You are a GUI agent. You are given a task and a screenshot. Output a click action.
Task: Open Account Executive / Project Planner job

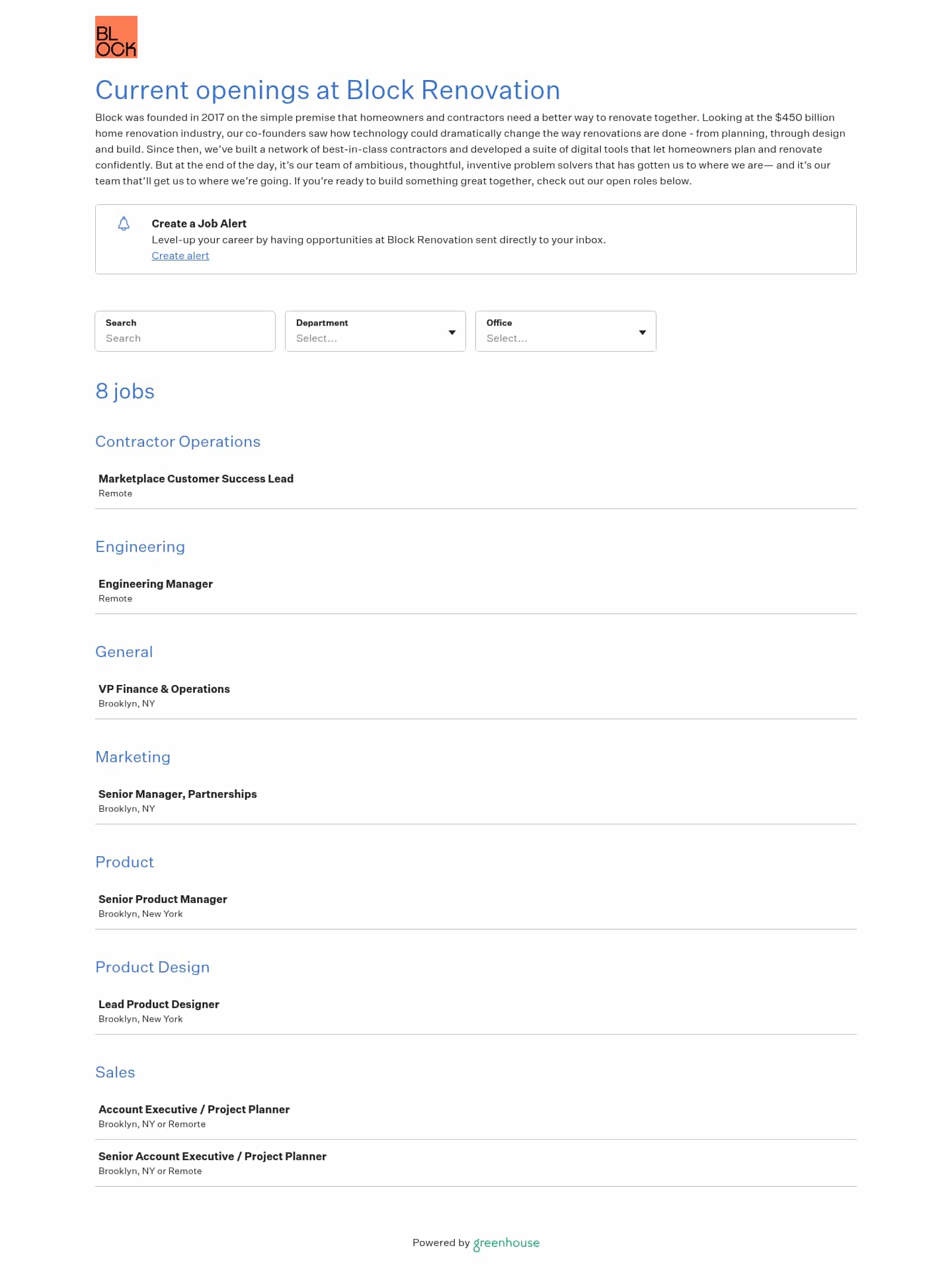pos(194,1109)
